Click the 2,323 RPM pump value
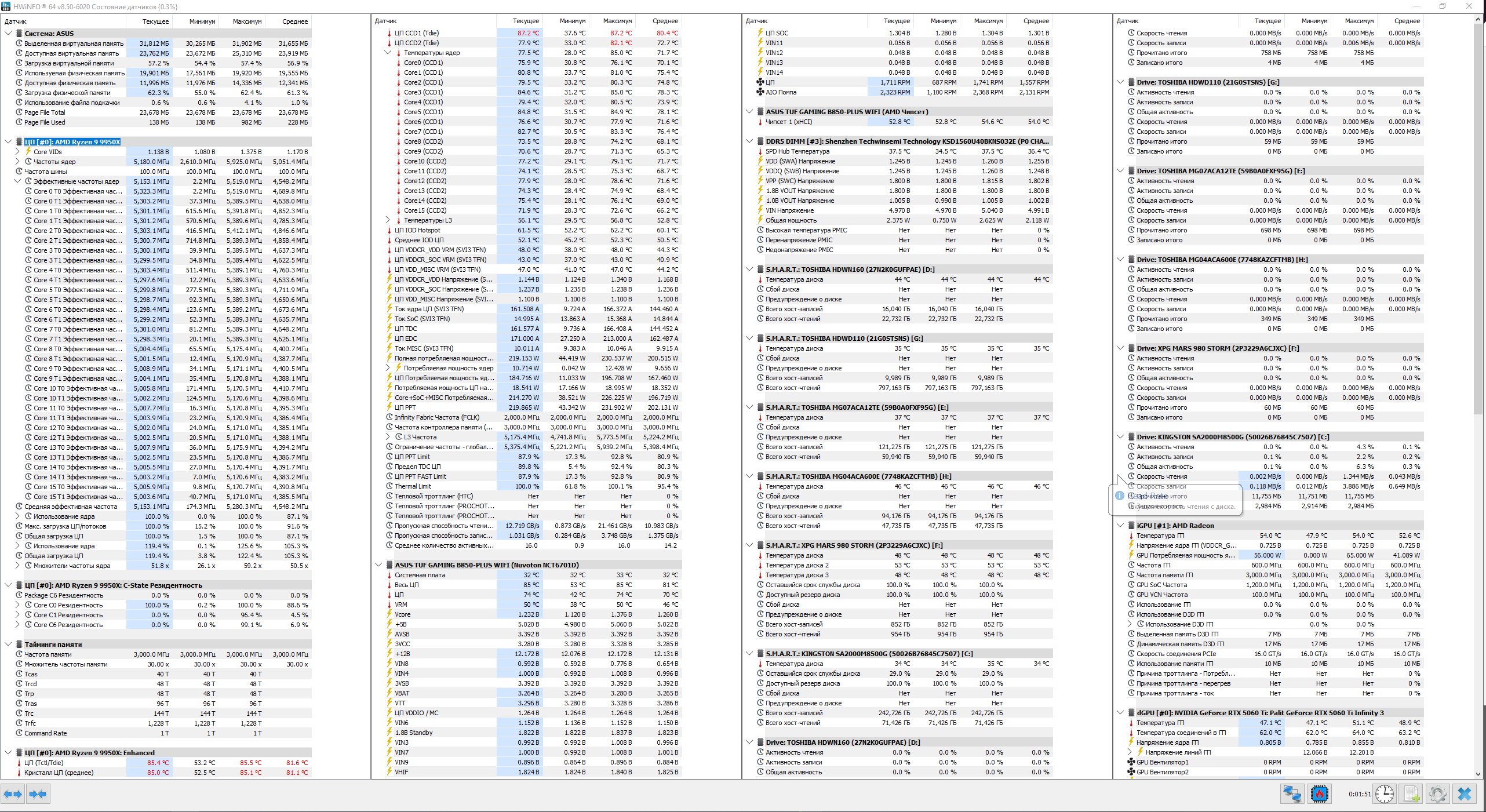The height and width of the screenshot is (812, 1486). point(895,92)
